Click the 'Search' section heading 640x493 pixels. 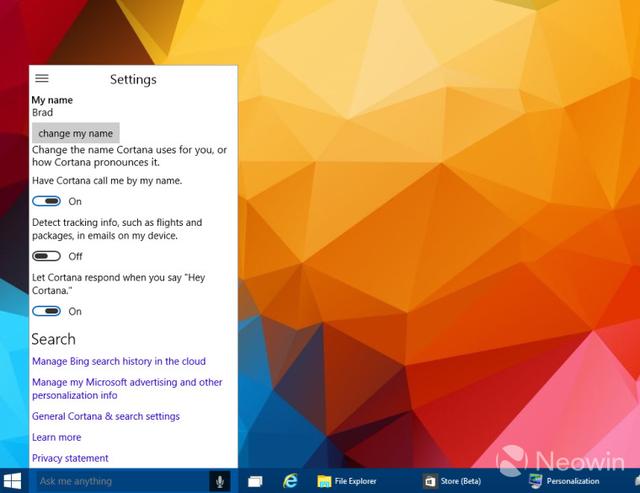(x=53, y=339)
